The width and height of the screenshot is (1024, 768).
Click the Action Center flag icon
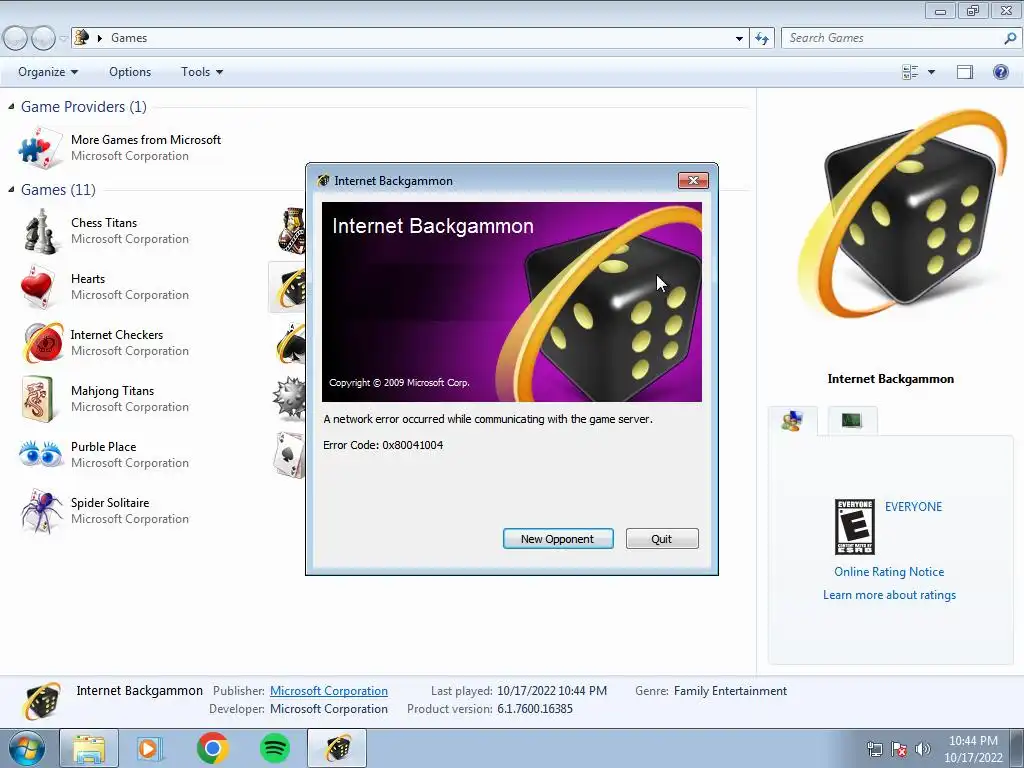(x=899, y=749)
